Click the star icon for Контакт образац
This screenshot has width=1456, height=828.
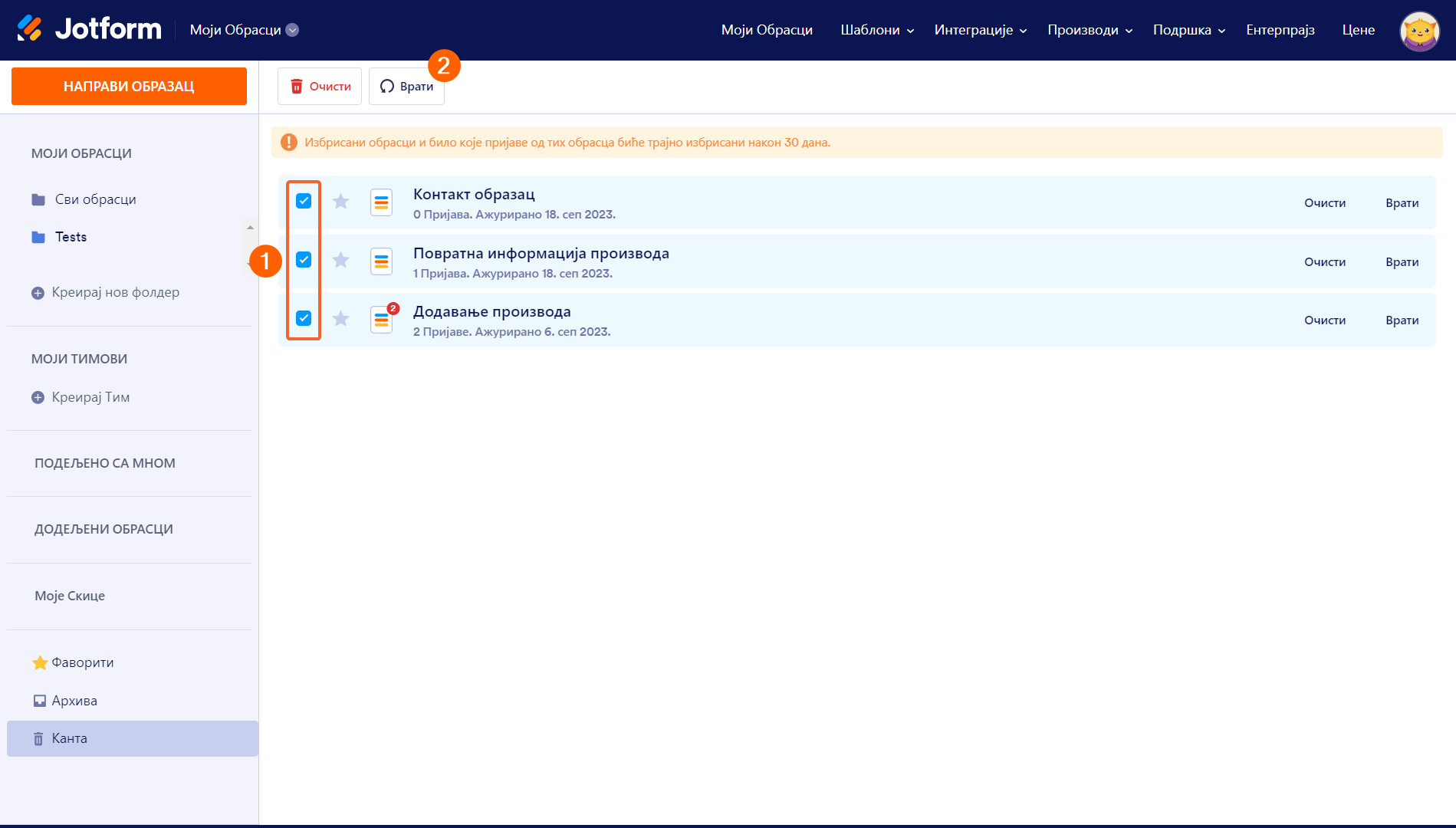(x=341, y=202)
